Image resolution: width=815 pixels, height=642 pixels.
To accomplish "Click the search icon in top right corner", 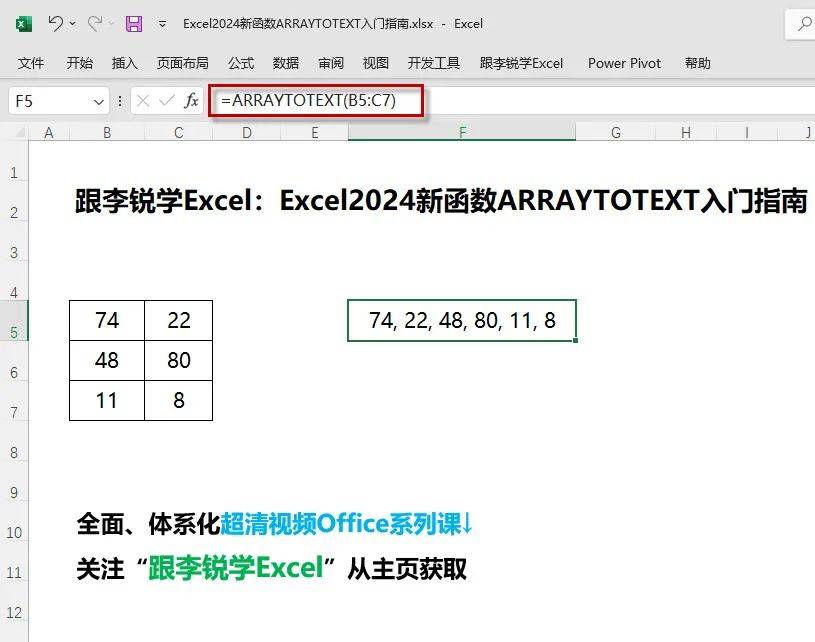I will [x=804, y=24].
